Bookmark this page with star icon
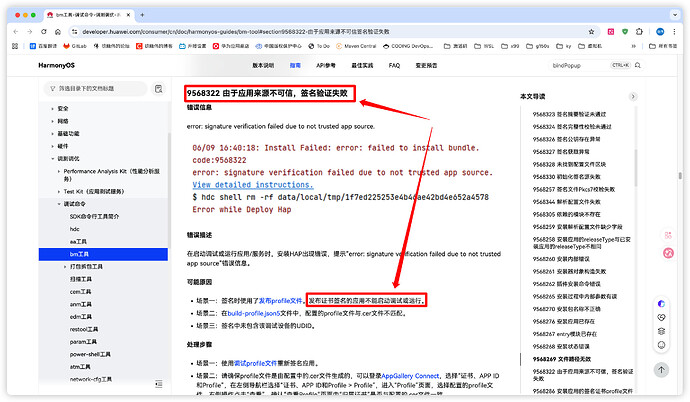Image resolution: width=690 pixels, height=402 pixels. [591, 32]
